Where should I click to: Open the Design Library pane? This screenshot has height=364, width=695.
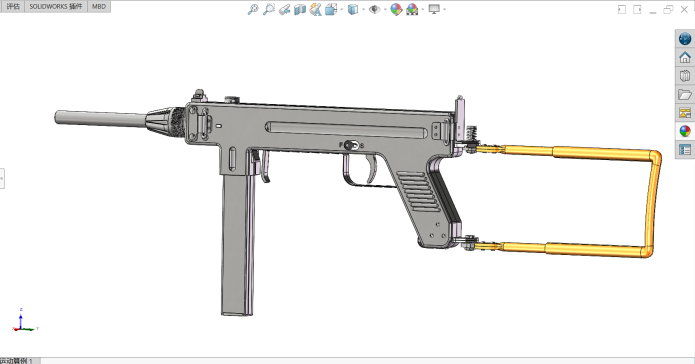click(685, 76)
